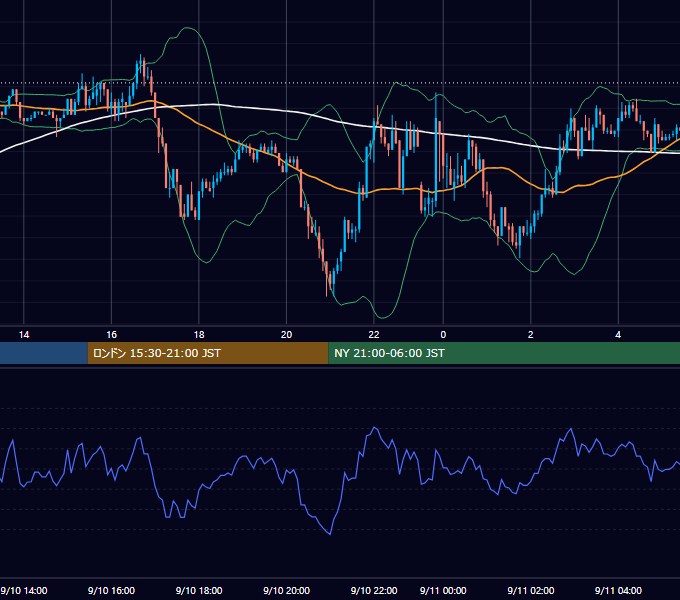This screenshot has width=680, height=600.
Task: Click the NY 21:00-06:00 JST session bar
Action: (504, 353)
